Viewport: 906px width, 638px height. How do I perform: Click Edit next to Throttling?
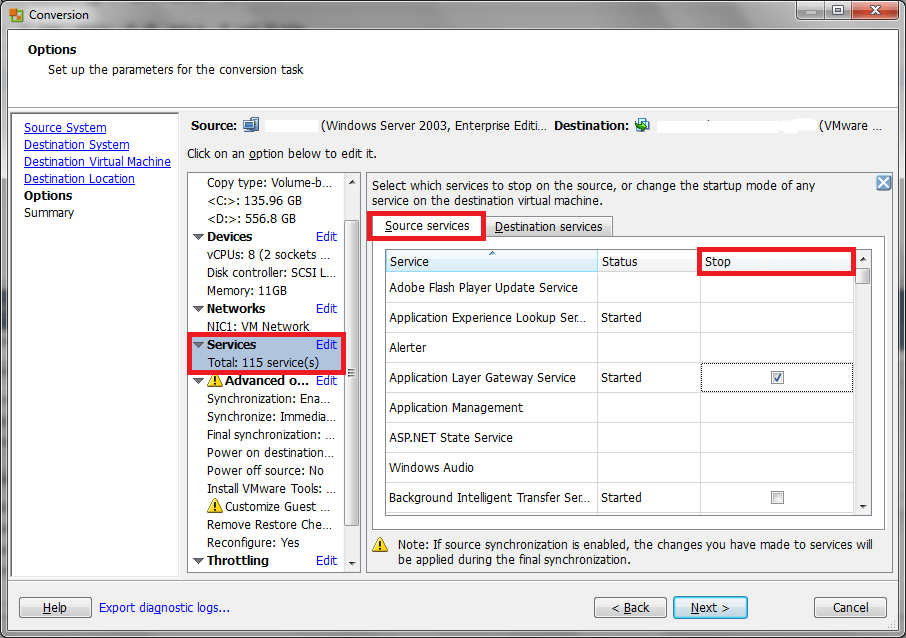[x=326, y=561]
